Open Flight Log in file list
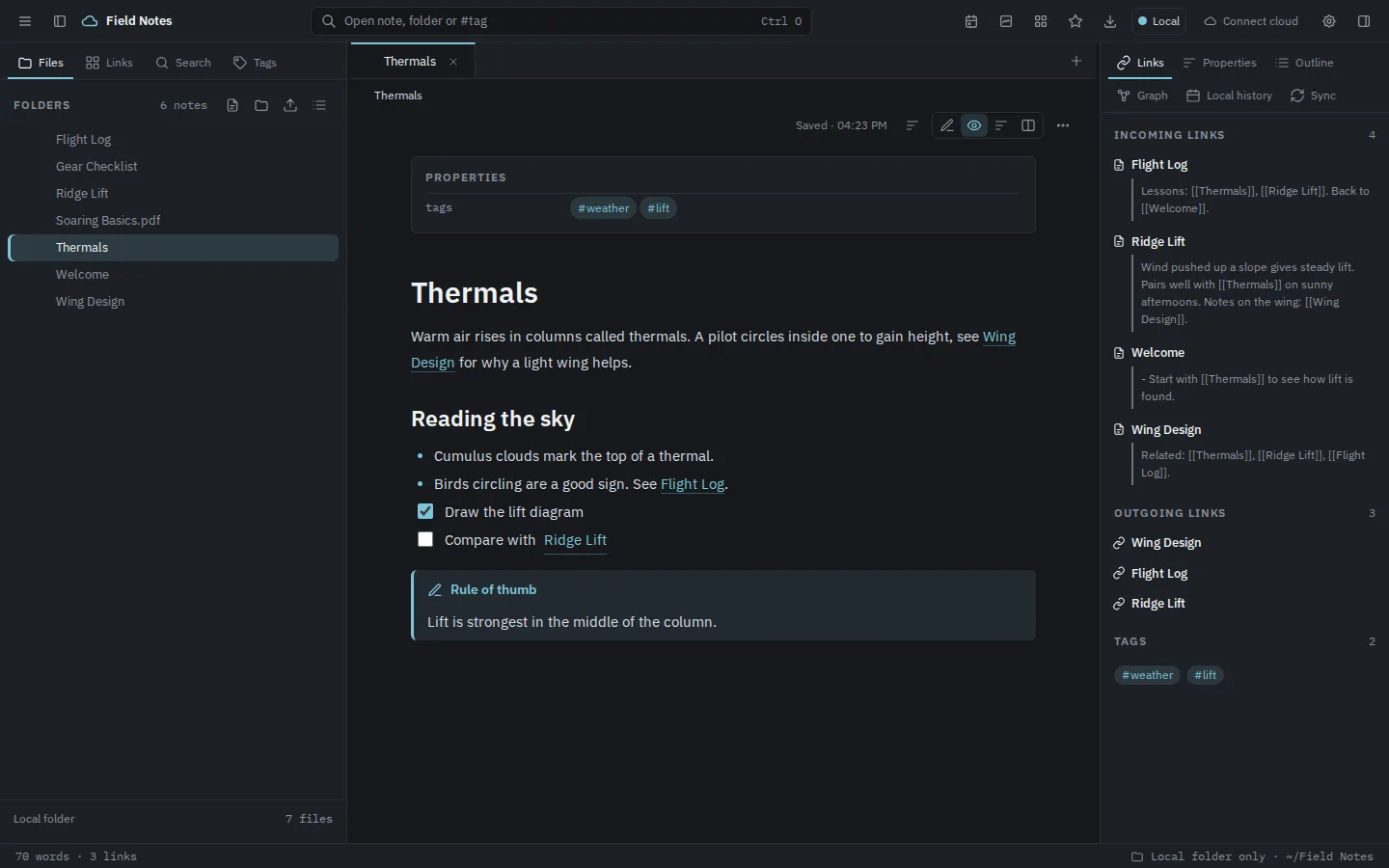Screen dimensions: 1389x868 pyautogui.click(x=174, y=140)
